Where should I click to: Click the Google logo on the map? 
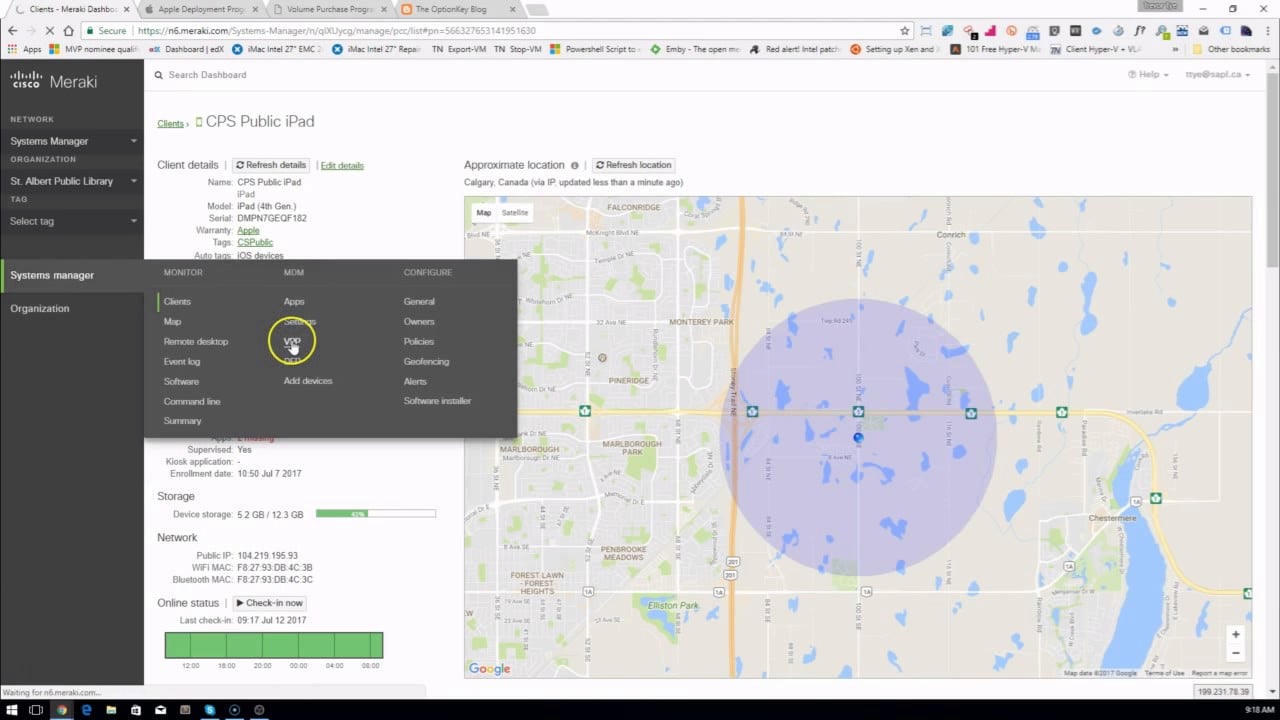tap(490, 669)
